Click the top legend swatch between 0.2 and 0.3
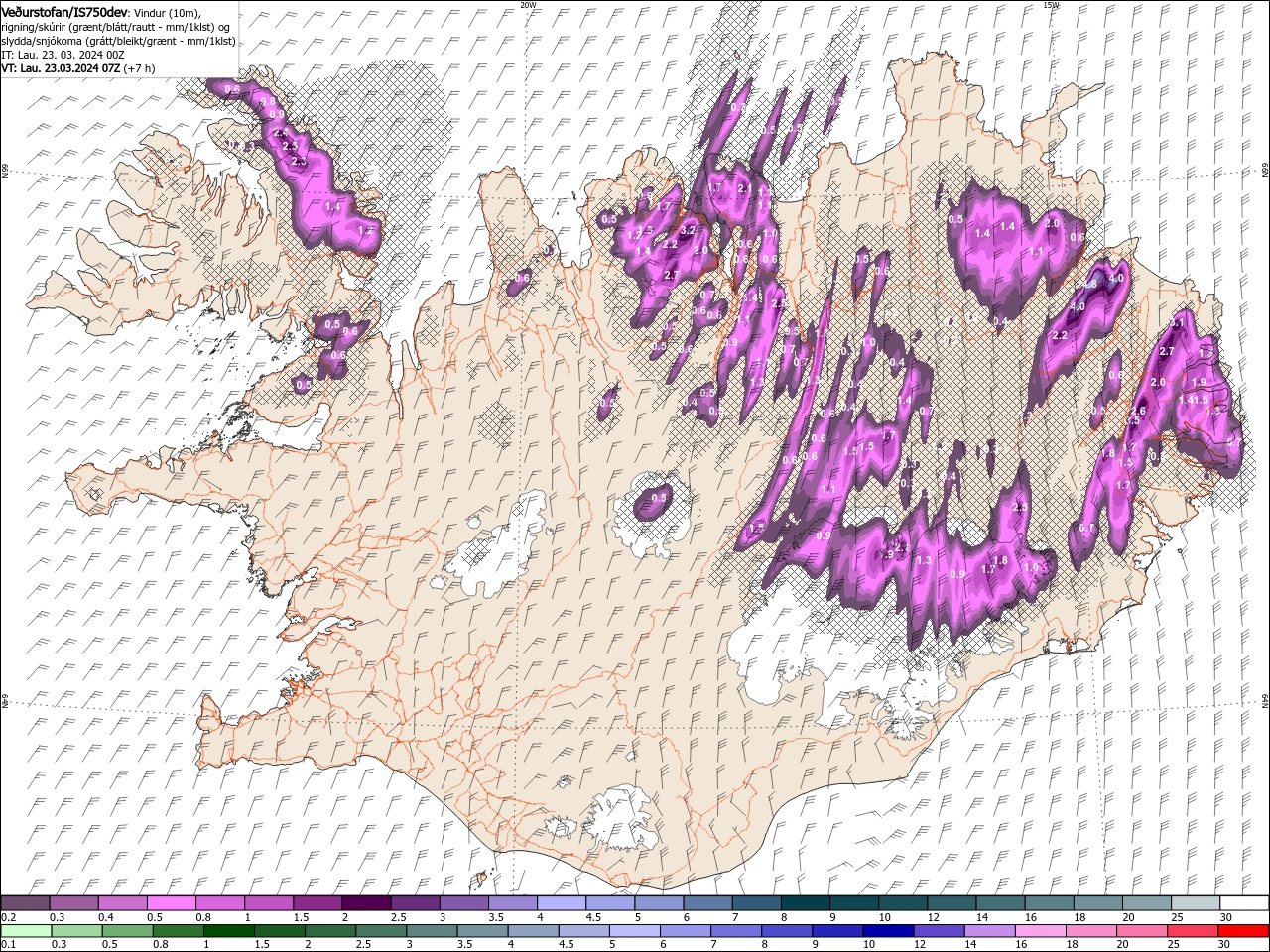 [x=25, y=903]
